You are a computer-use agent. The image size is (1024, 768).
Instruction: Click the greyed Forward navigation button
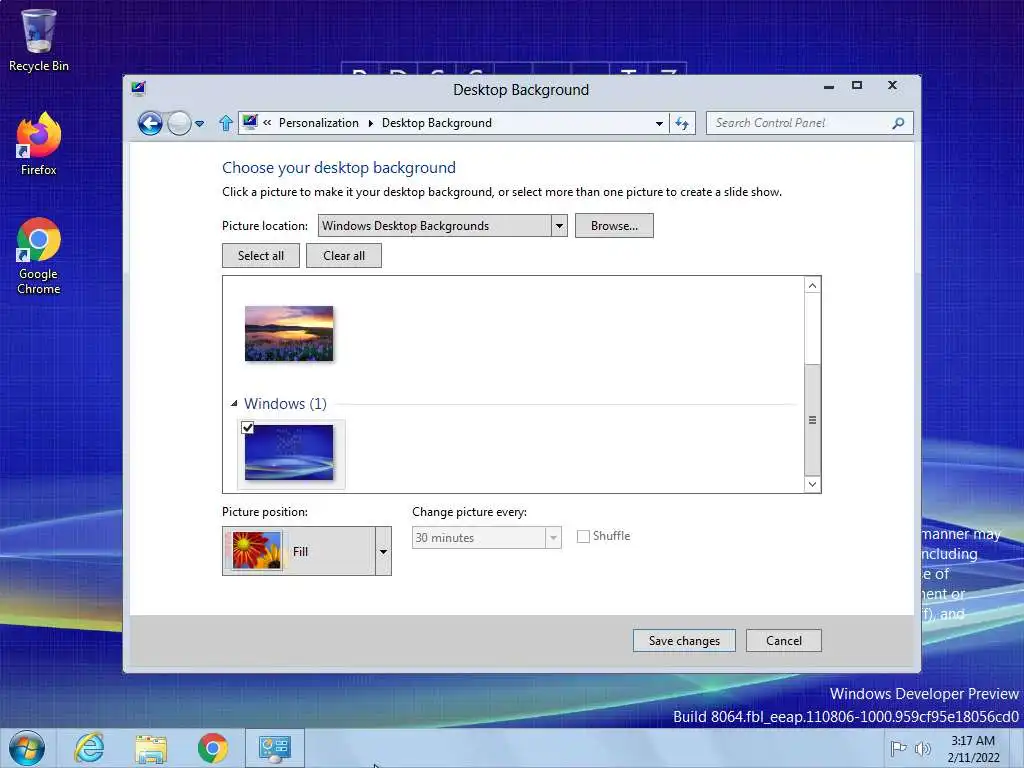click(x=178, y=123)
